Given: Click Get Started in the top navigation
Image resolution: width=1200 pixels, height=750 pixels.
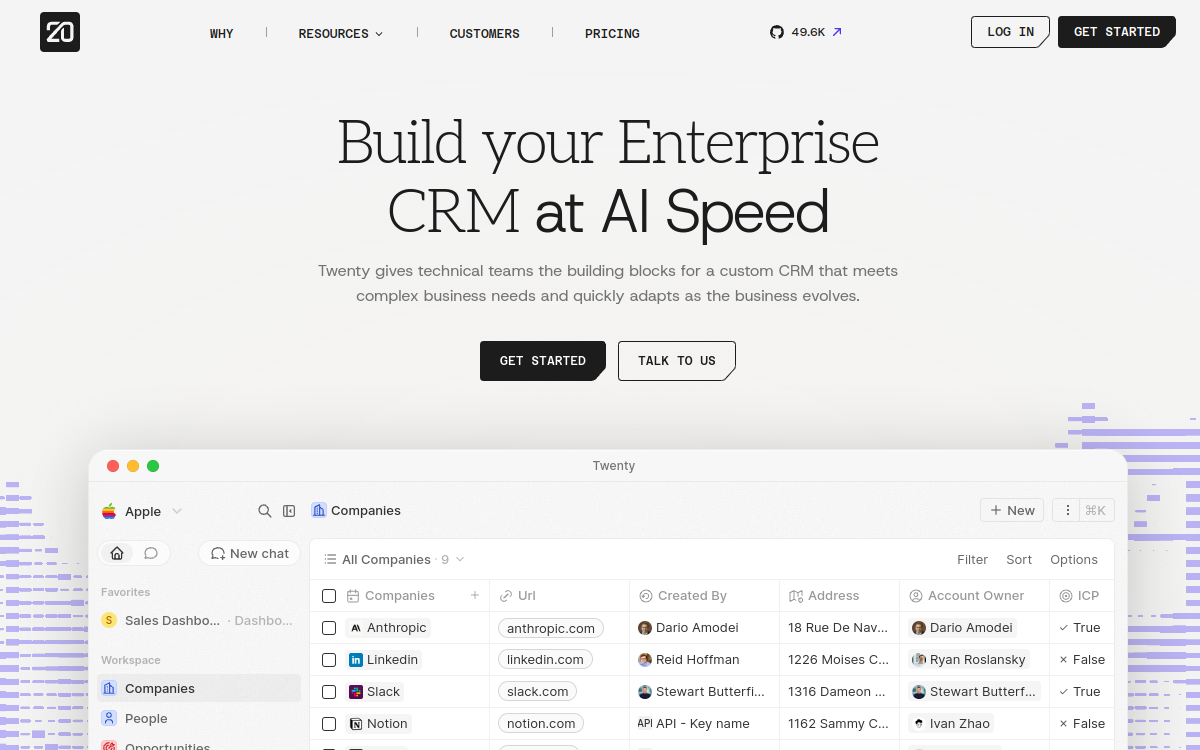Looking at the screenshot, I should click(1116, 32).
